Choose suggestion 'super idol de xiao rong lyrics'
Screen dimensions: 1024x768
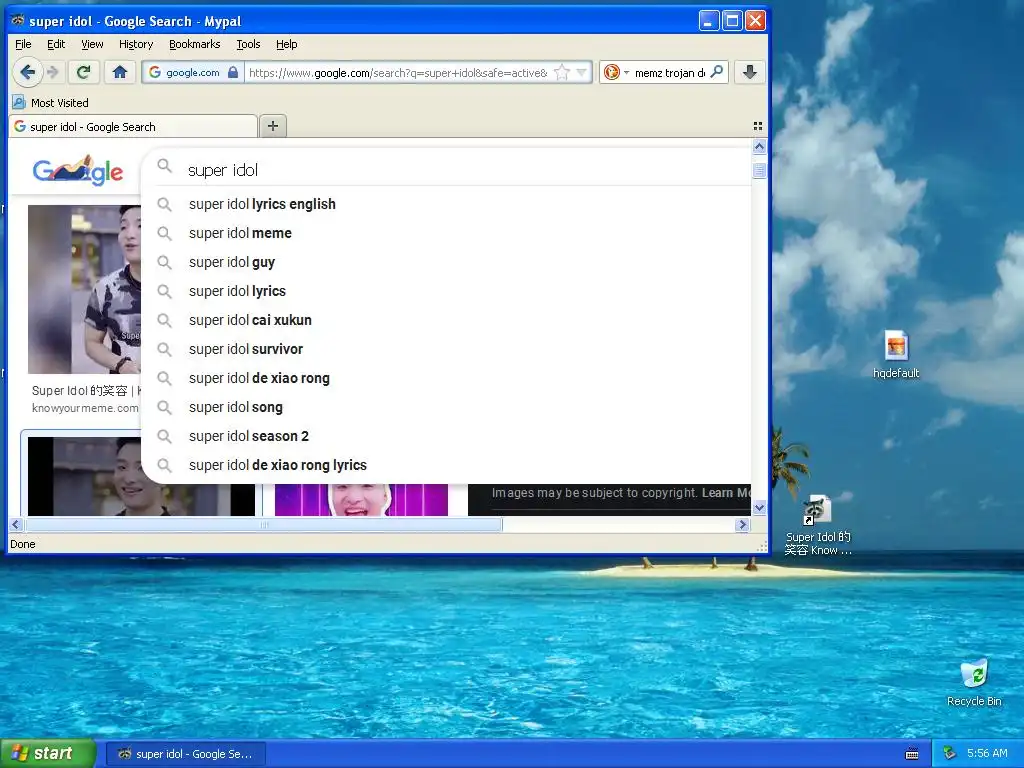click(446, 465)
